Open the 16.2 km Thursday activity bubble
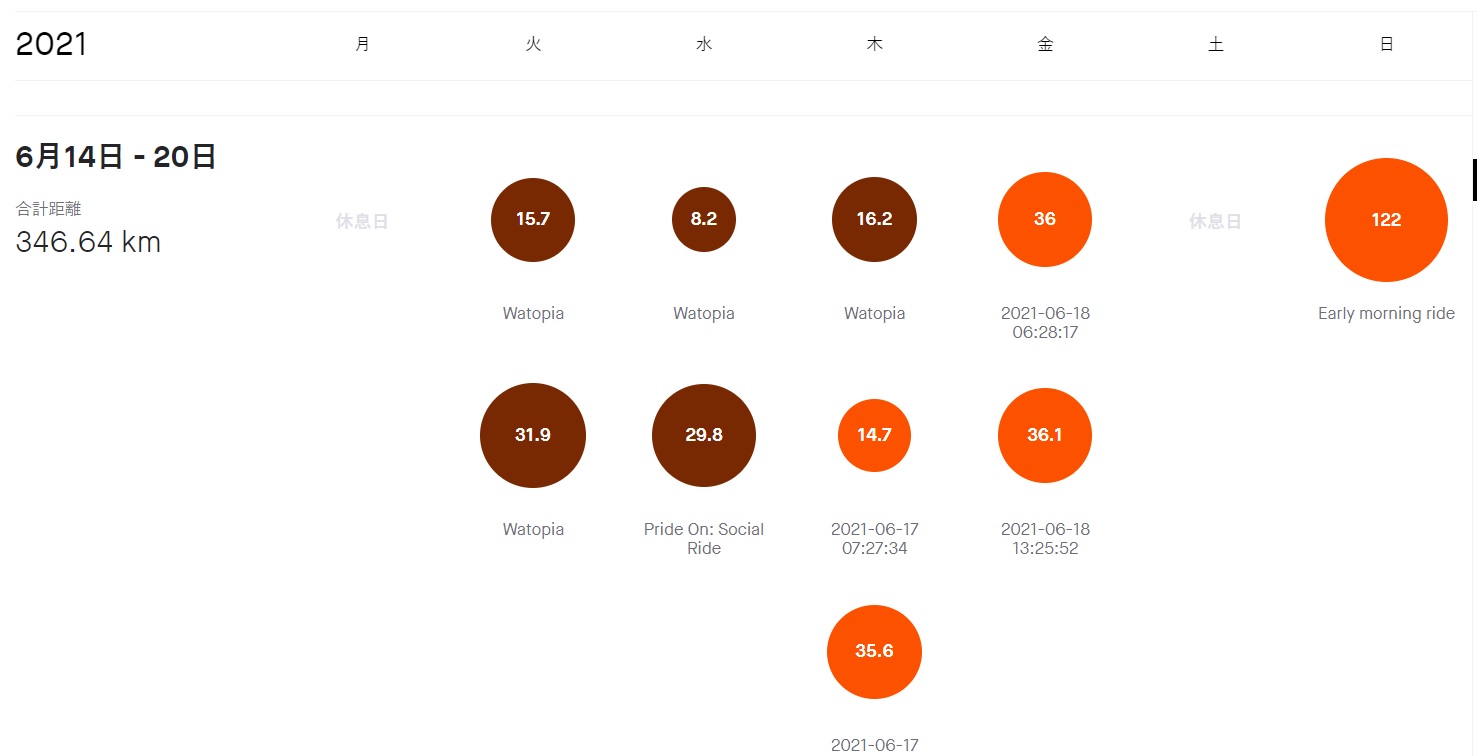The width and height of the screenshot is (1477, 756). point(874,220)
